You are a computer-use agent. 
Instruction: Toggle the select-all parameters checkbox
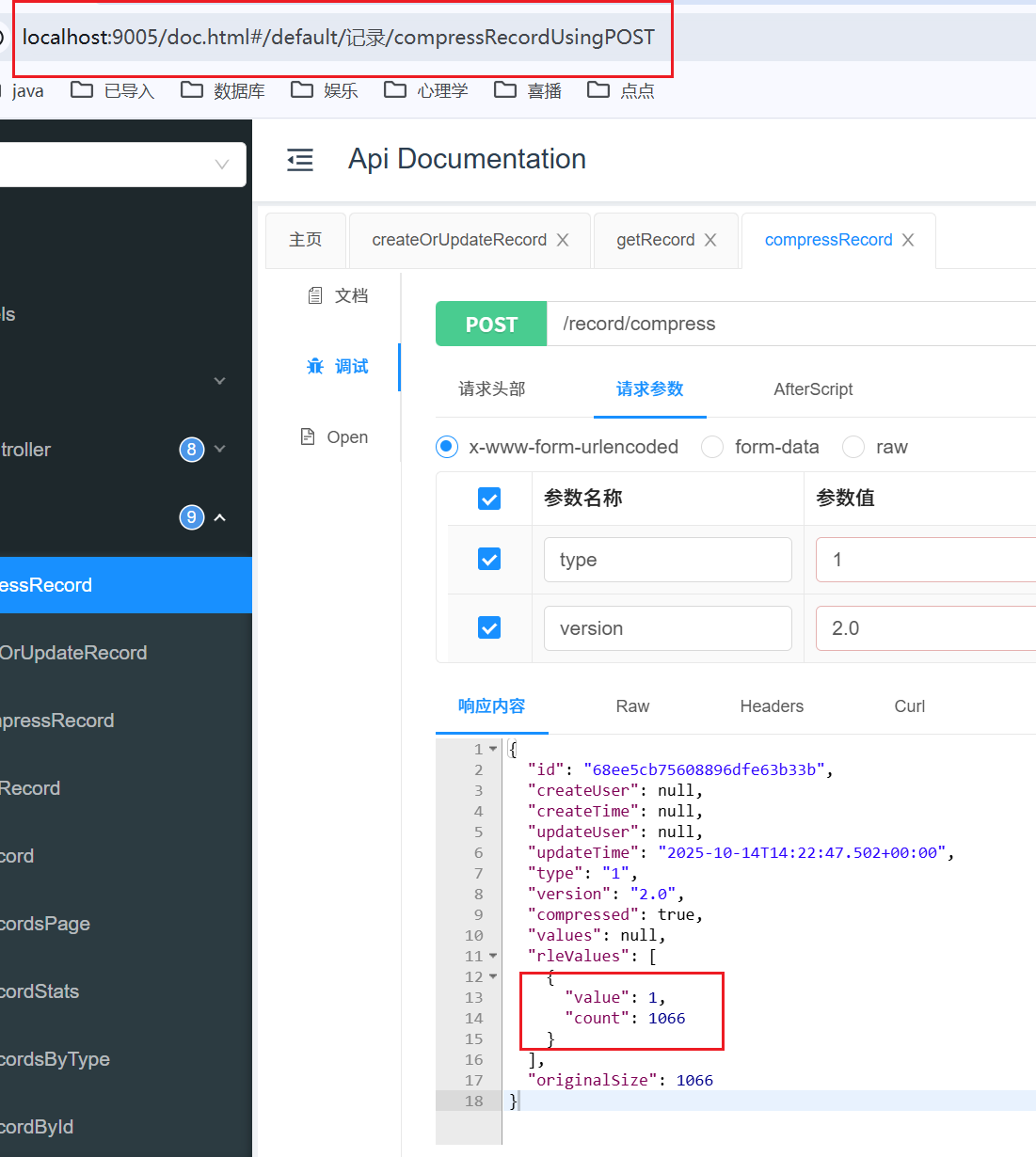coord(489,499)
